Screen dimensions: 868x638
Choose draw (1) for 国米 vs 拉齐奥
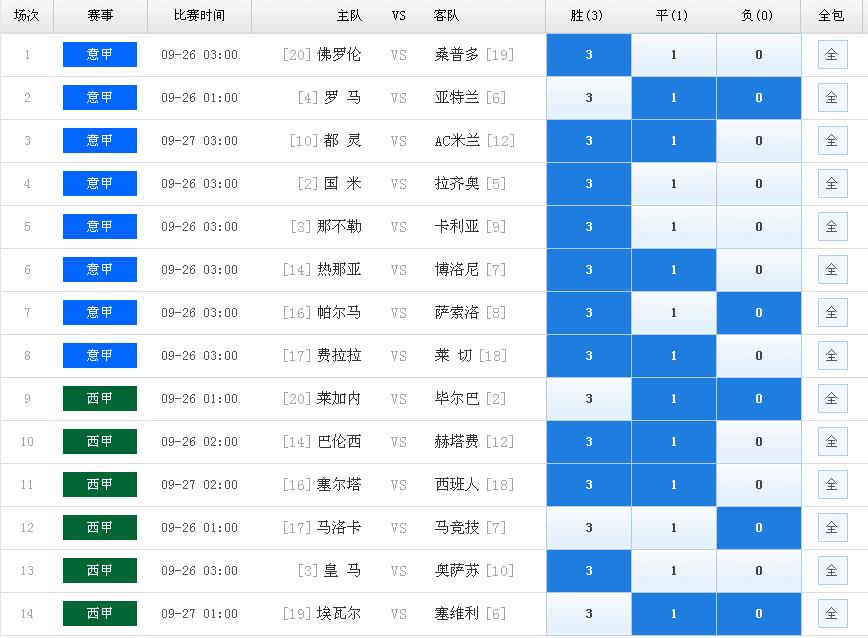[674, 184]
